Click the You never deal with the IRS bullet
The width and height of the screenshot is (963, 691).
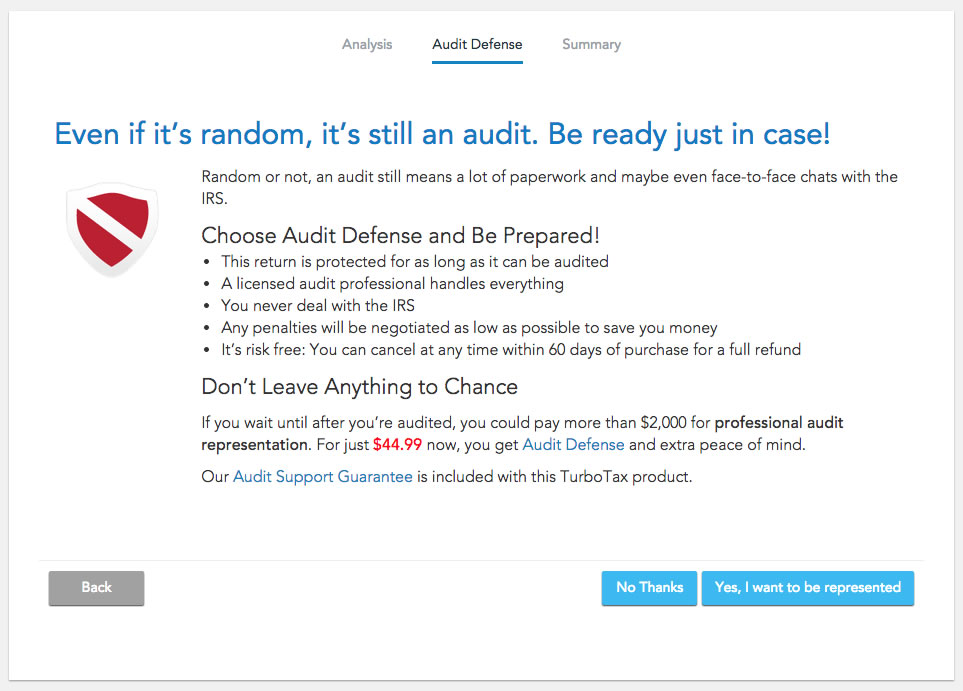tap(318, 306)
